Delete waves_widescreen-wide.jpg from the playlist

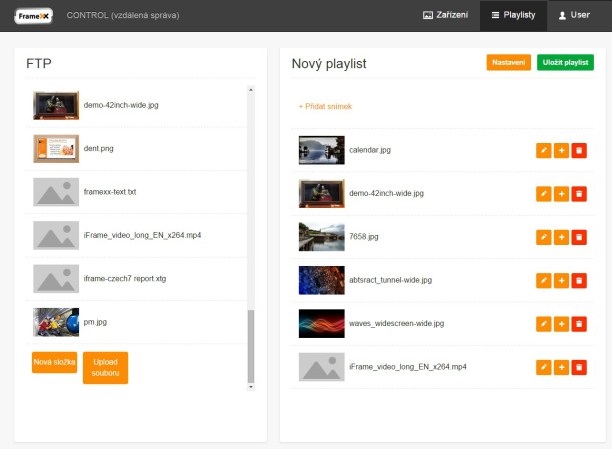579,324
